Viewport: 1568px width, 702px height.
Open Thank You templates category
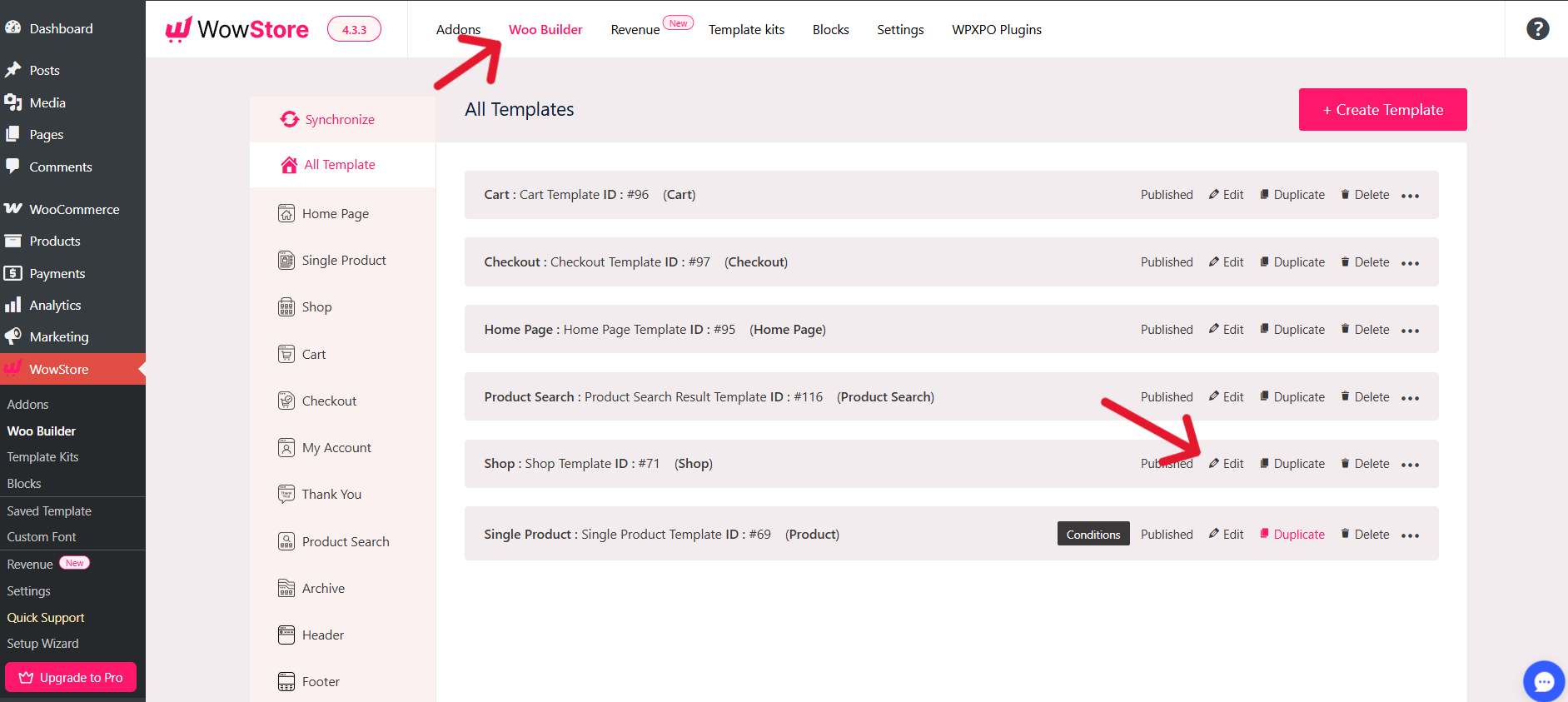(319, 495)
